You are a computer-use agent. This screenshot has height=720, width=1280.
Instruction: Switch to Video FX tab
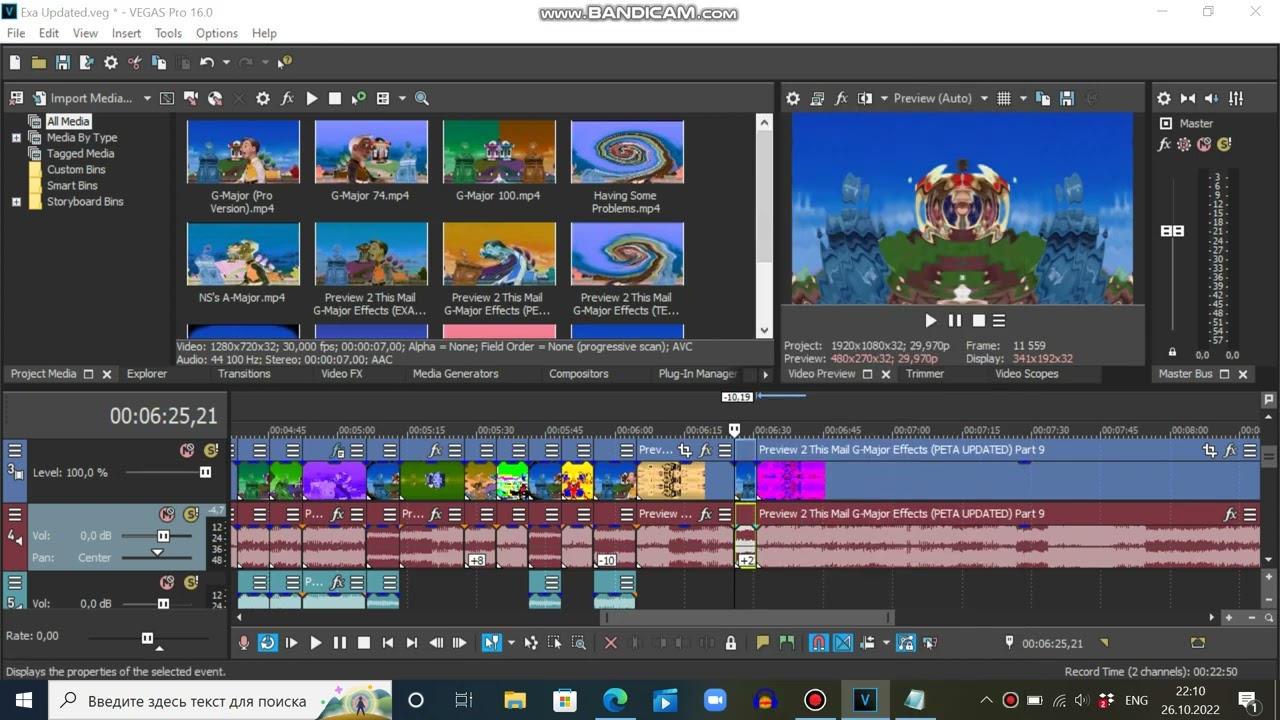click(x=341, y=374)
